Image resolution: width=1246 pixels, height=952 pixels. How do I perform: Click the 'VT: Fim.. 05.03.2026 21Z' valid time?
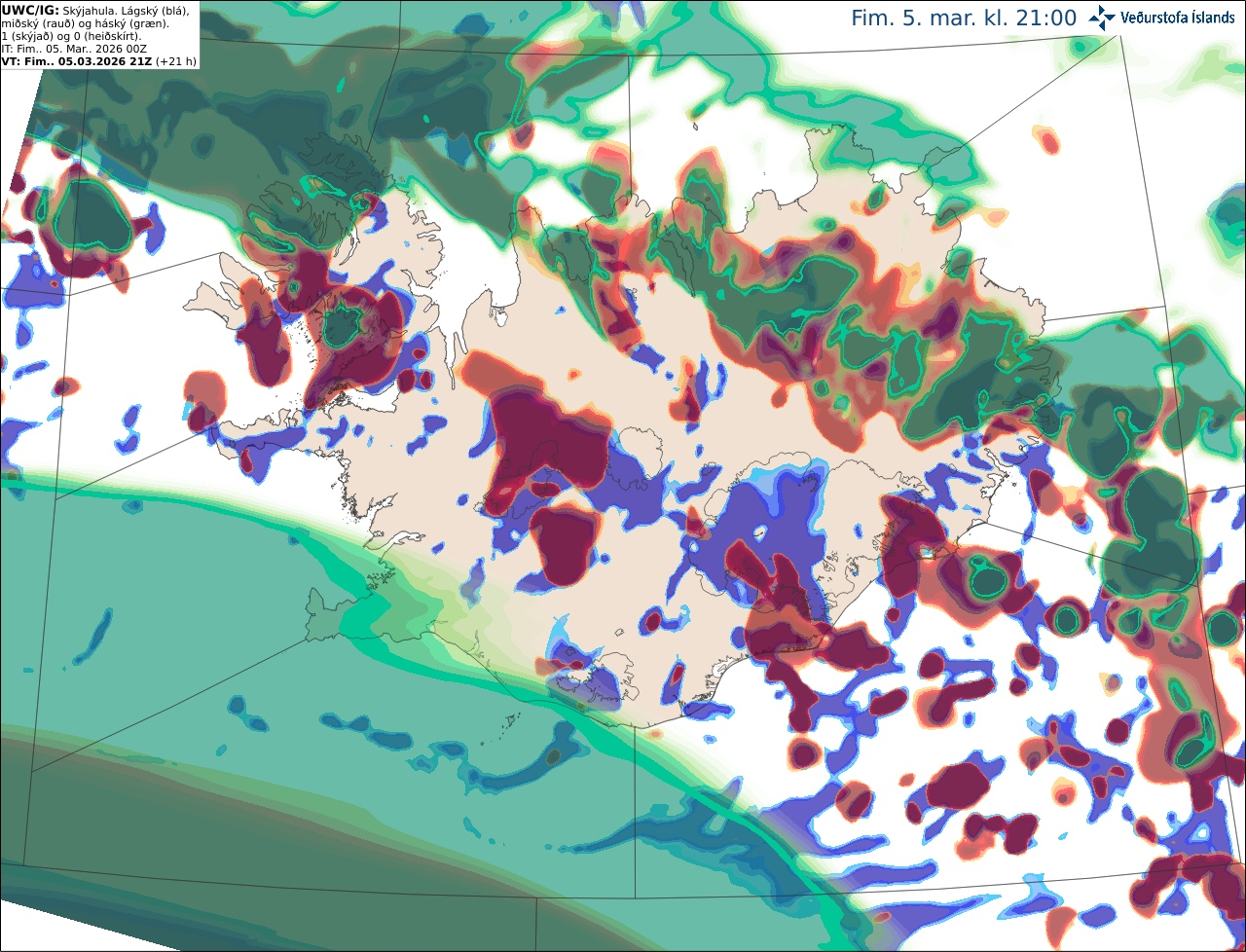77,61
